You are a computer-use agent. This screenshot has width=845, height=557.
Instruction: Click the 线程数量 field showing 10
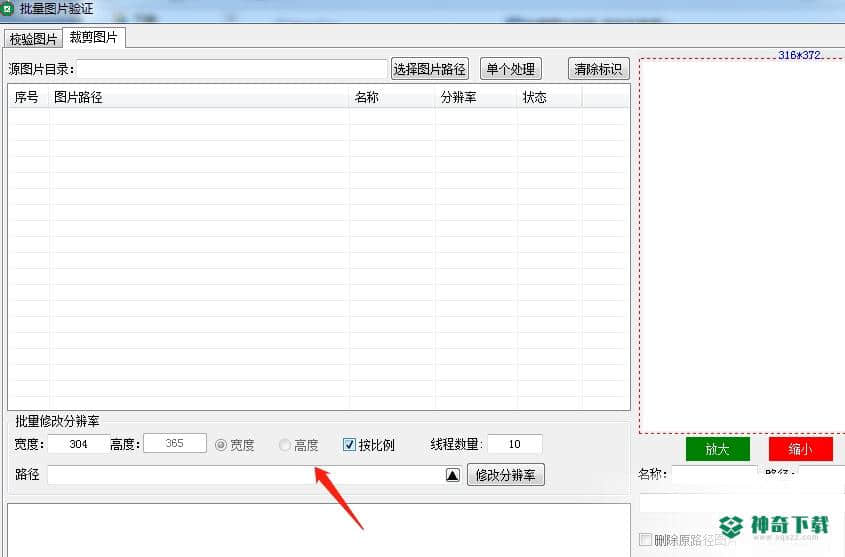coord(515,444)
